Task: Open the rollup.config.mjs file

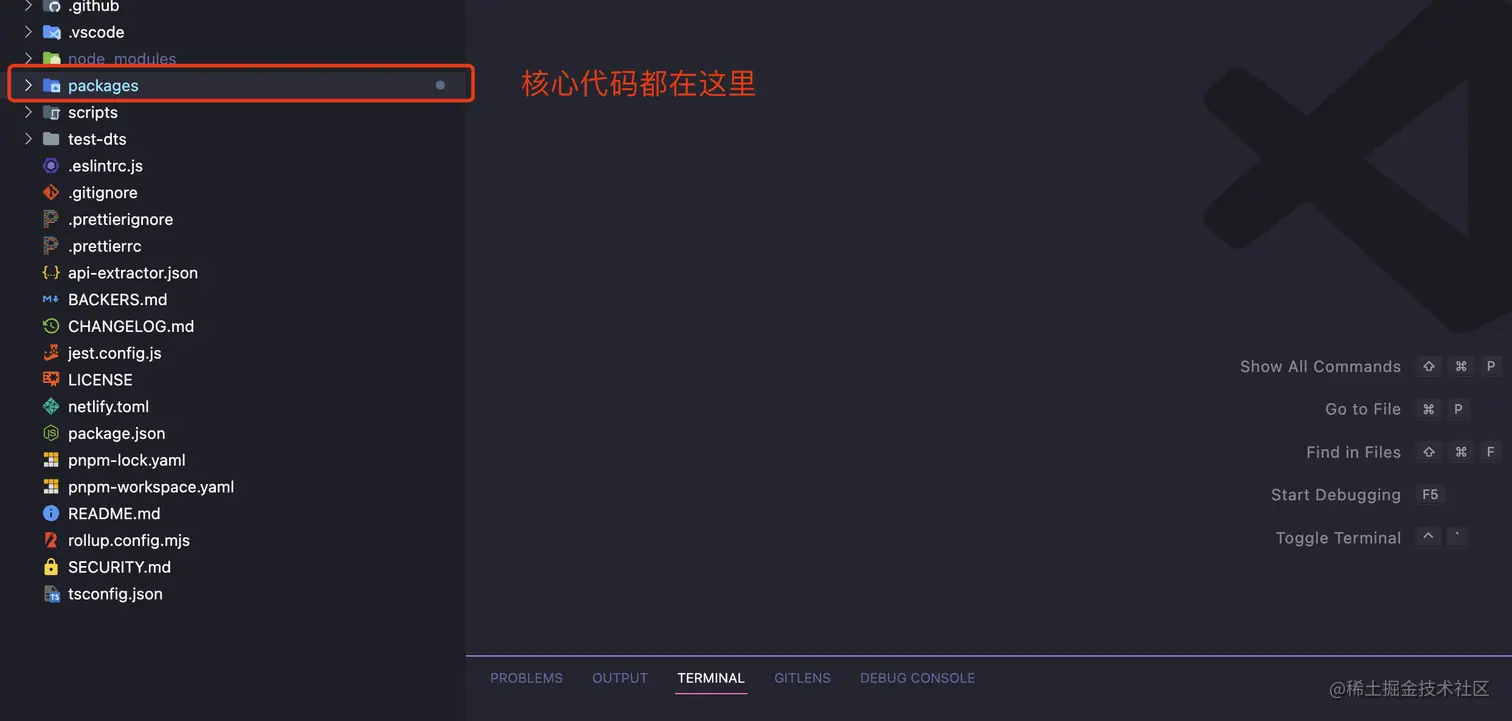Action: coord(129,540)
